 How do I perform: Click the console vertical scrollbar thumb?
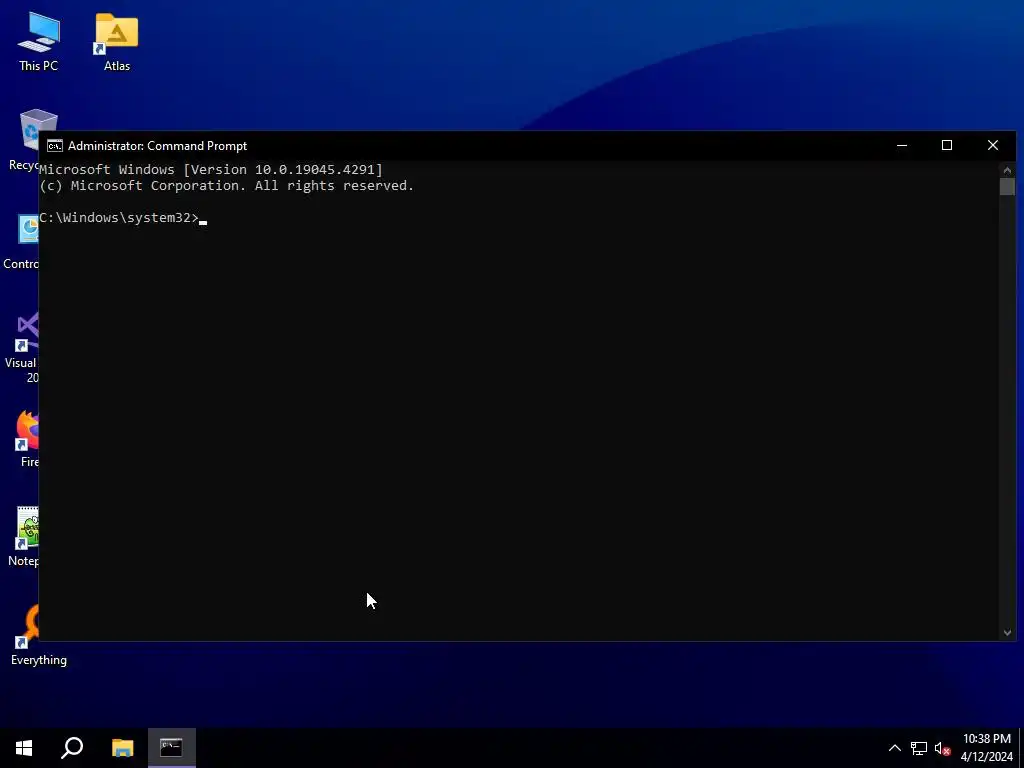[x=1007, y=186]
